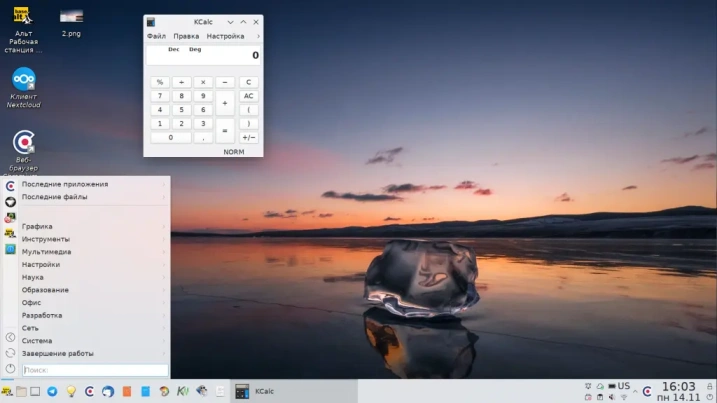Select the KCalc taskbar window entry
The width and height of the screenshot is (717, 403).
293,391
